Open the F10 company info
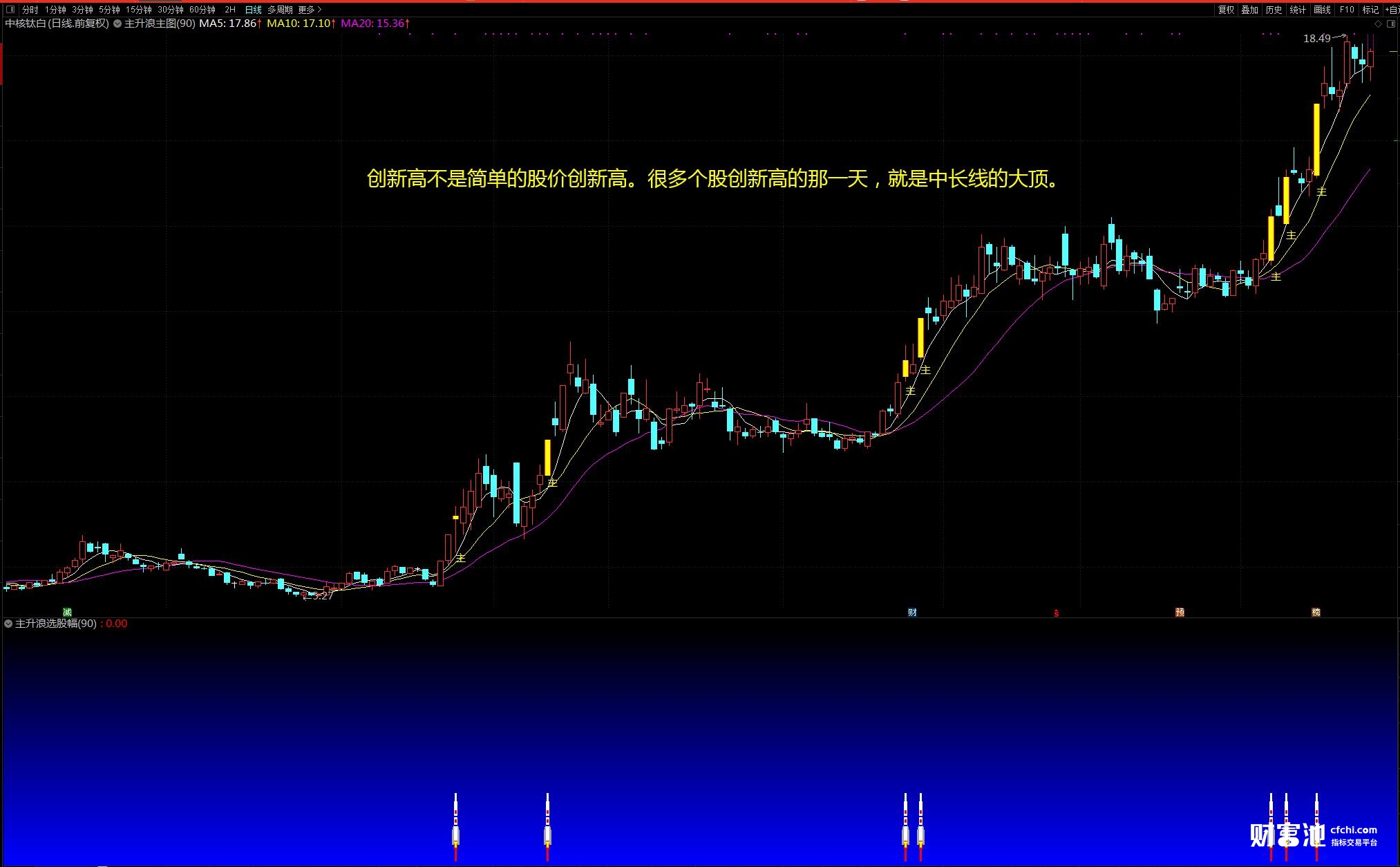The image size is (1400, 867). point(1347,10)
